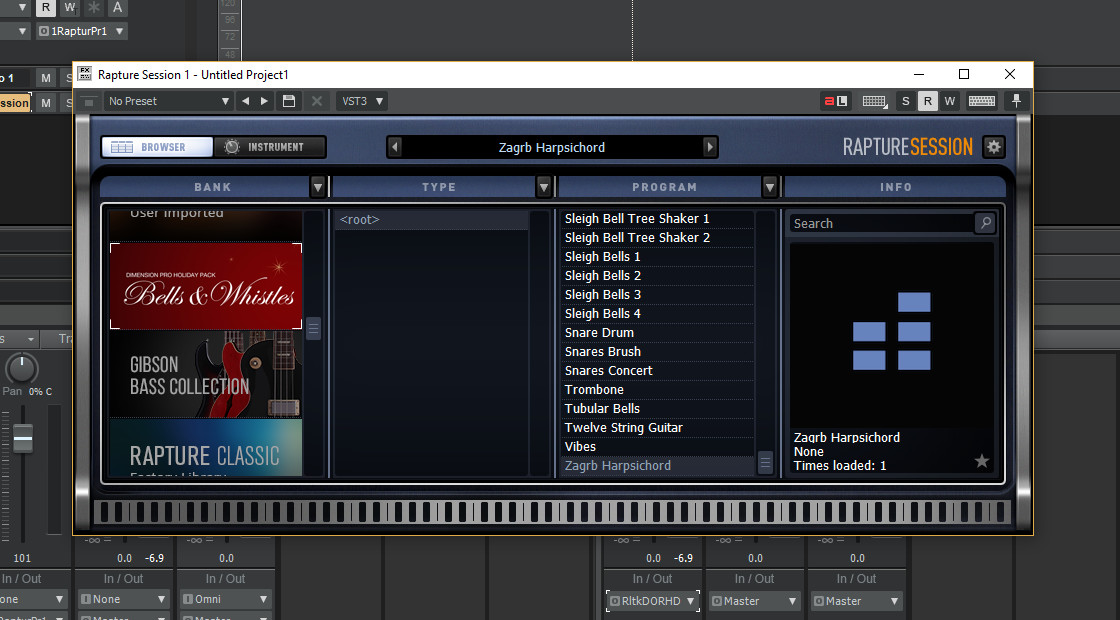
Task: Switch to the BROWSER tab
Action: pos(156,146)
